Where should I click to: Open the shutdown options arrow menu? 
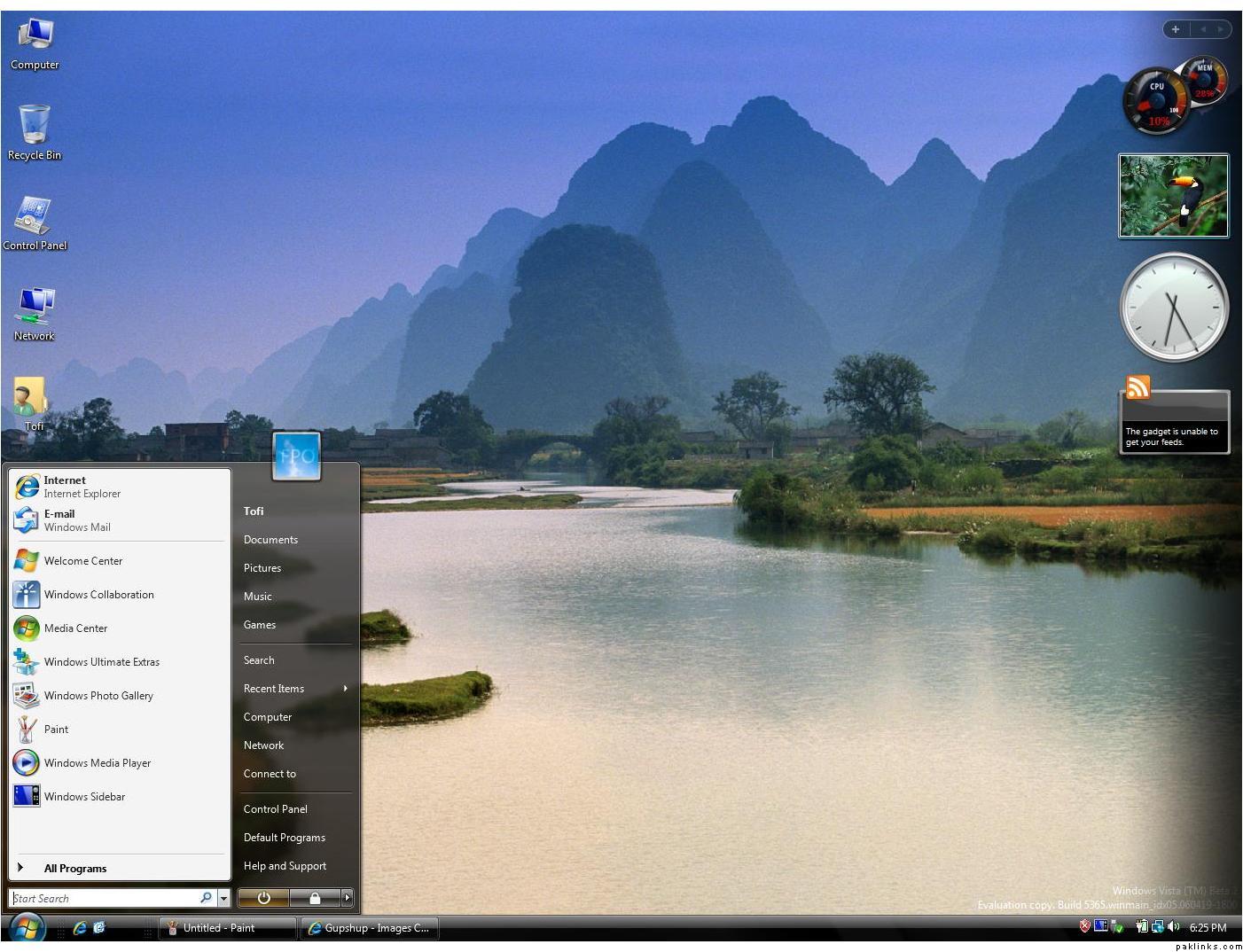pyautogui.click(x=347, y=898)
